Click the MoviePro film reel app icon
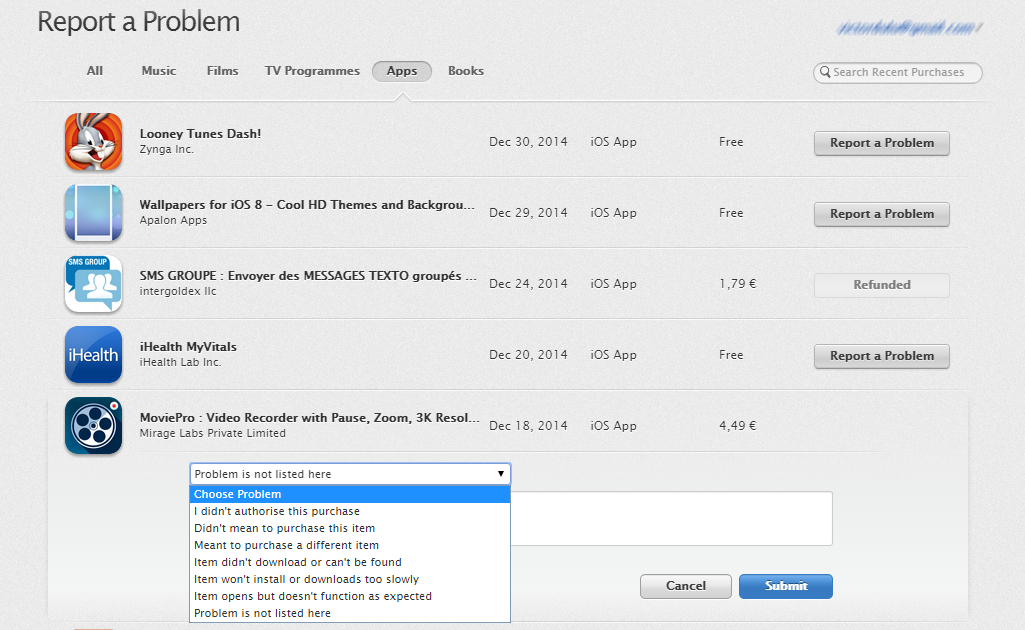Viewport: 1025px width, 630px height. [93, 425]
